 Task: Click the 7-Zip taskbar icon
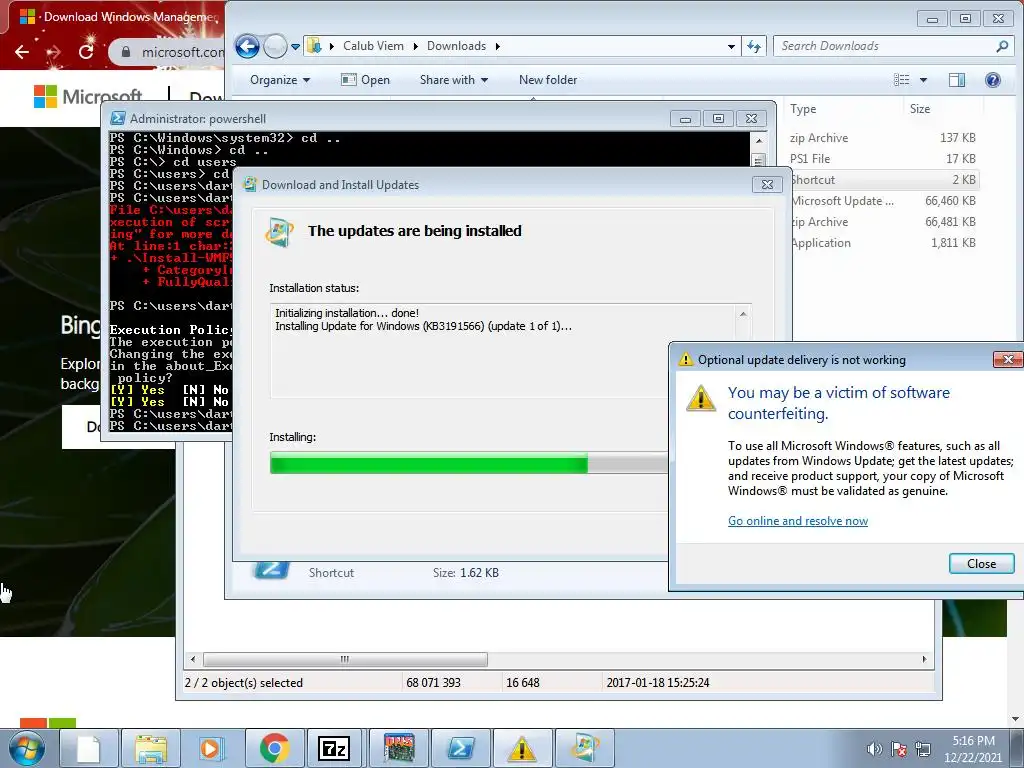(334, 748)
